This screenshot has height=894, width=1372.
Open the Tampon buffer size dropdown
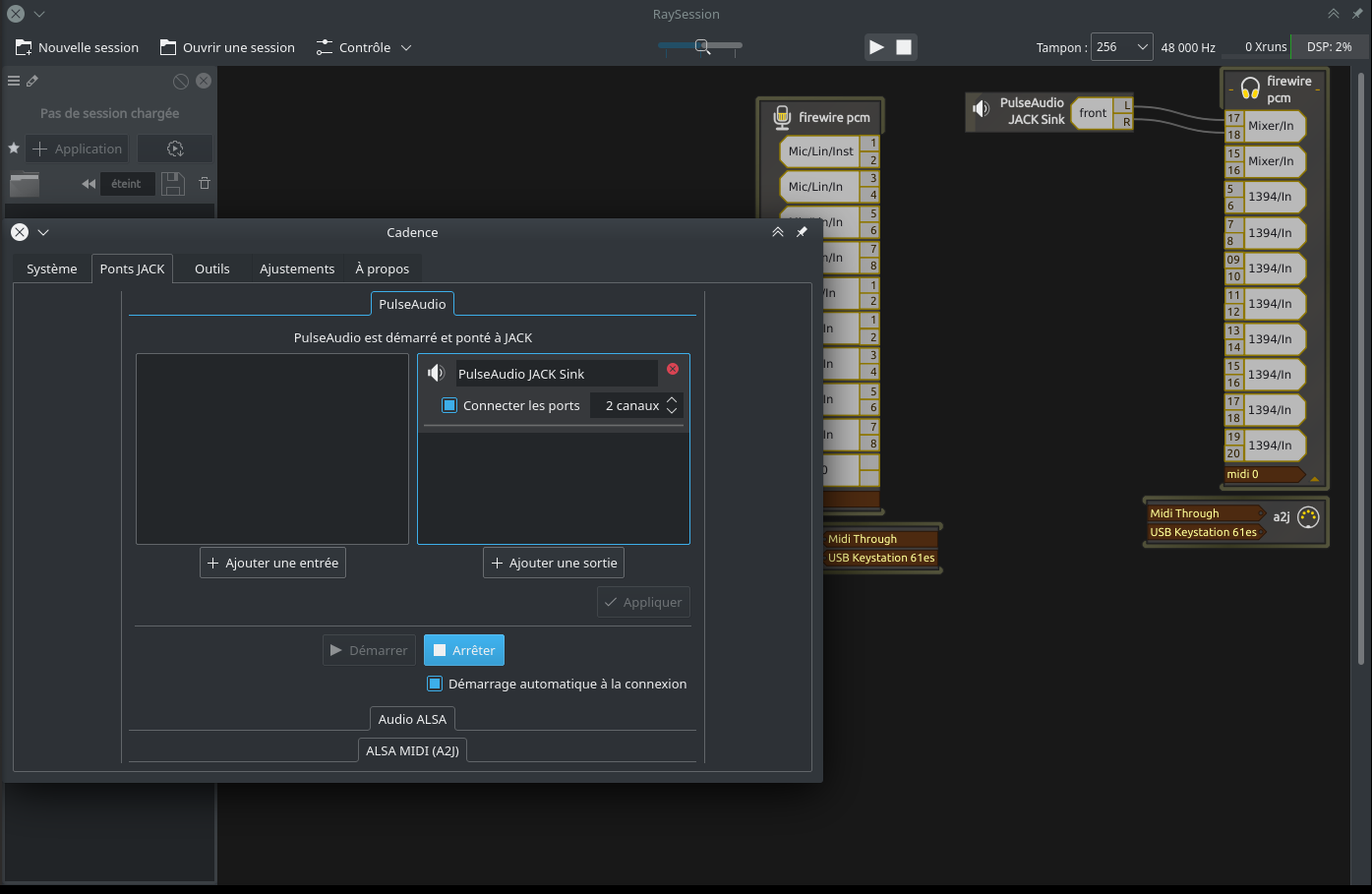point(1121,47)
